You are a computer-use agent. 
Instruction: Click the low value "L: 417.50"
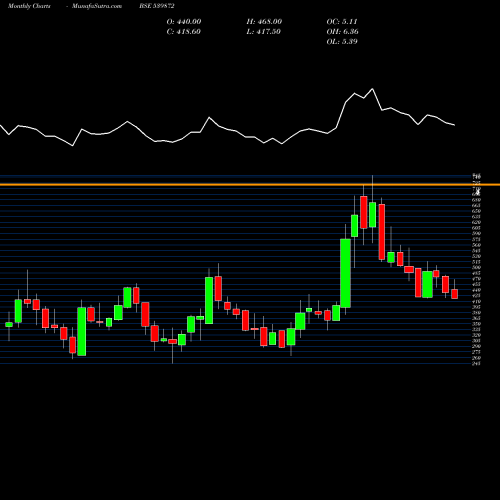click(264, 32)
